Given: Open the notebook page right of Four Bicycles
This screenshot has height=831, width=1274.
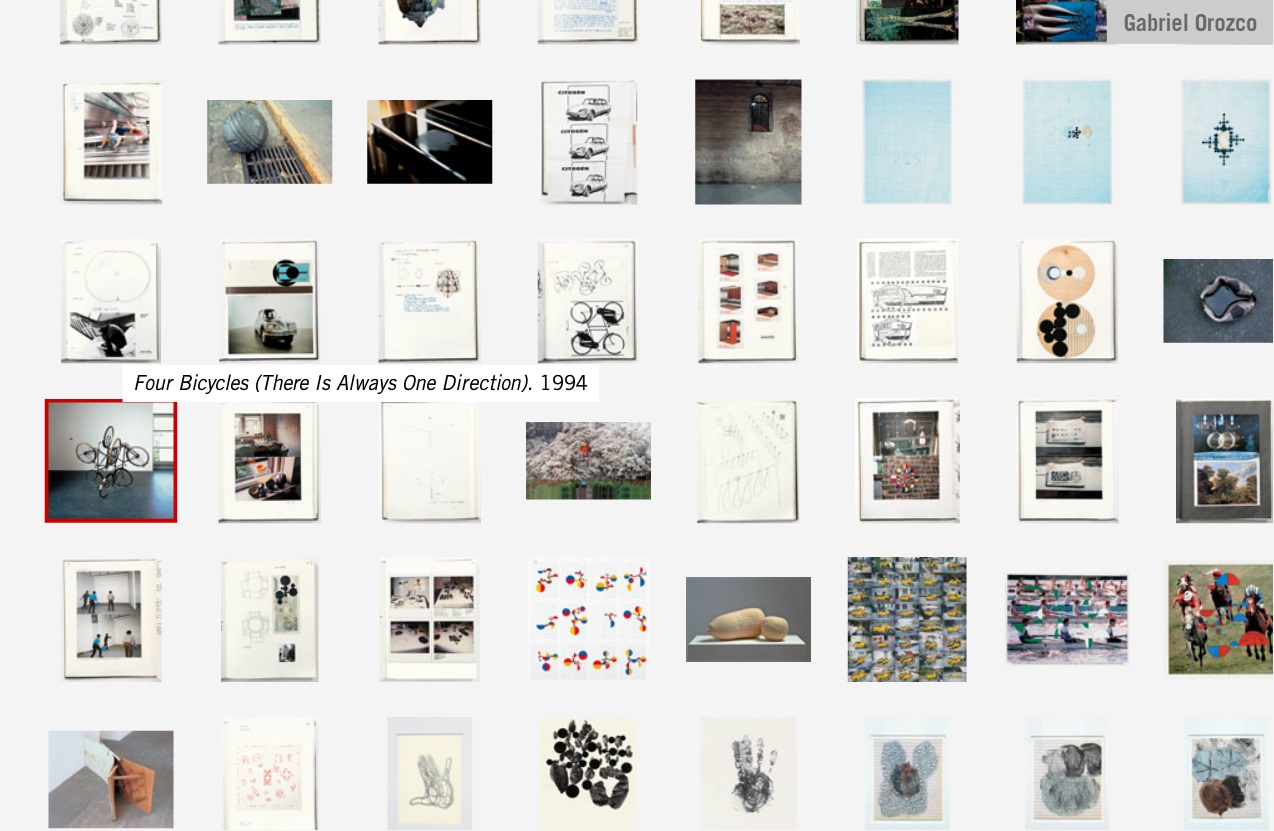Looking at the screenshot, I should click(x=269, y=461).
